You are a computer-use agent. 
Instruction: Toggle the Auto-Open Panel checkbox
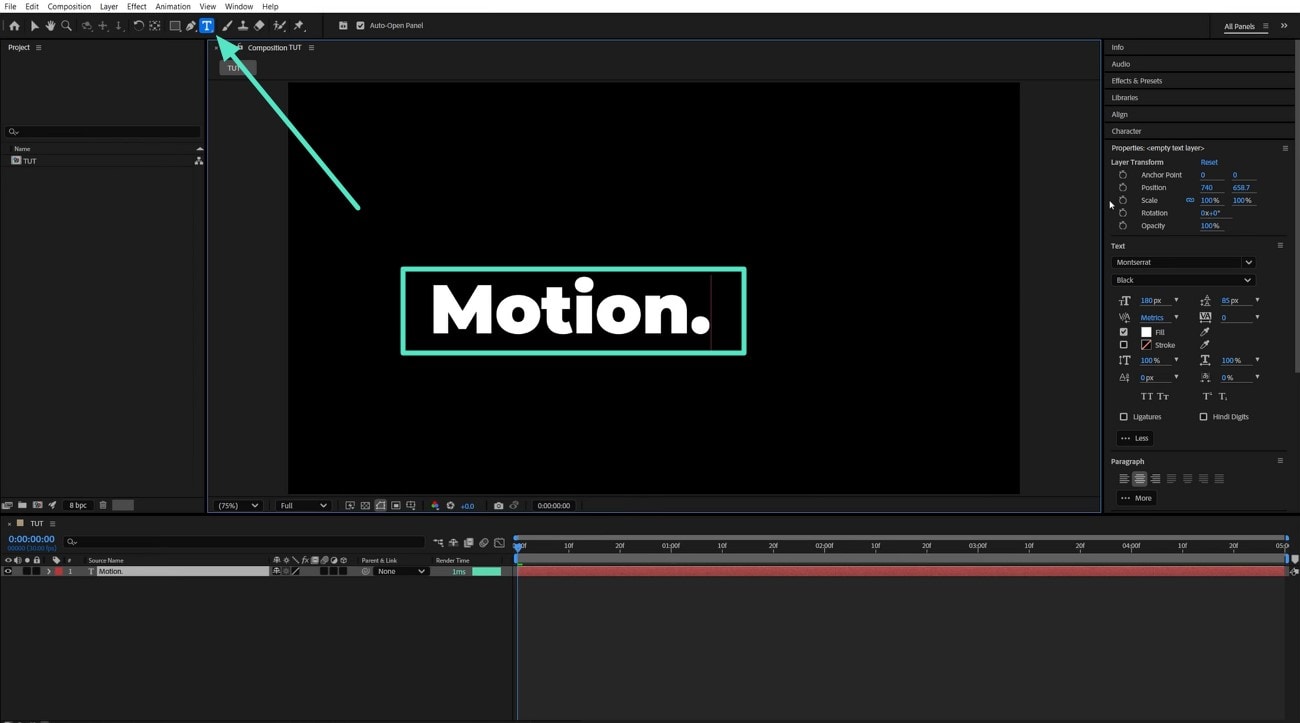click(x=361, y=26)
